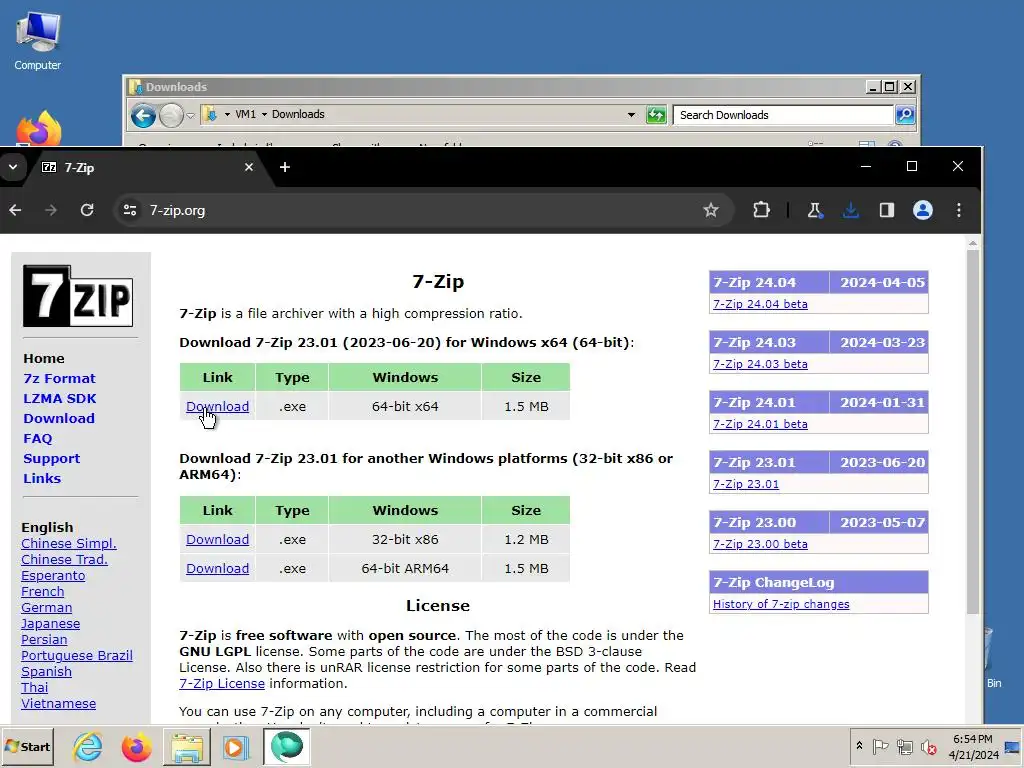Click Explorer search magnifier button
Image resolution: width=1024 pixels, height=768 pixels.
[905, 115]
